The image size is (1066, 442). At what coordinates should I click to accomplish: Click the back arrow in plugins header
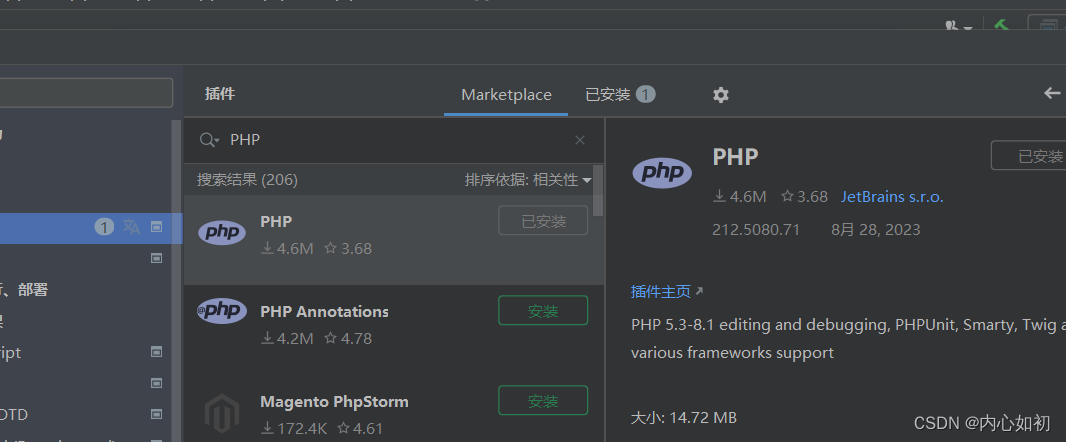point(1052,93)
